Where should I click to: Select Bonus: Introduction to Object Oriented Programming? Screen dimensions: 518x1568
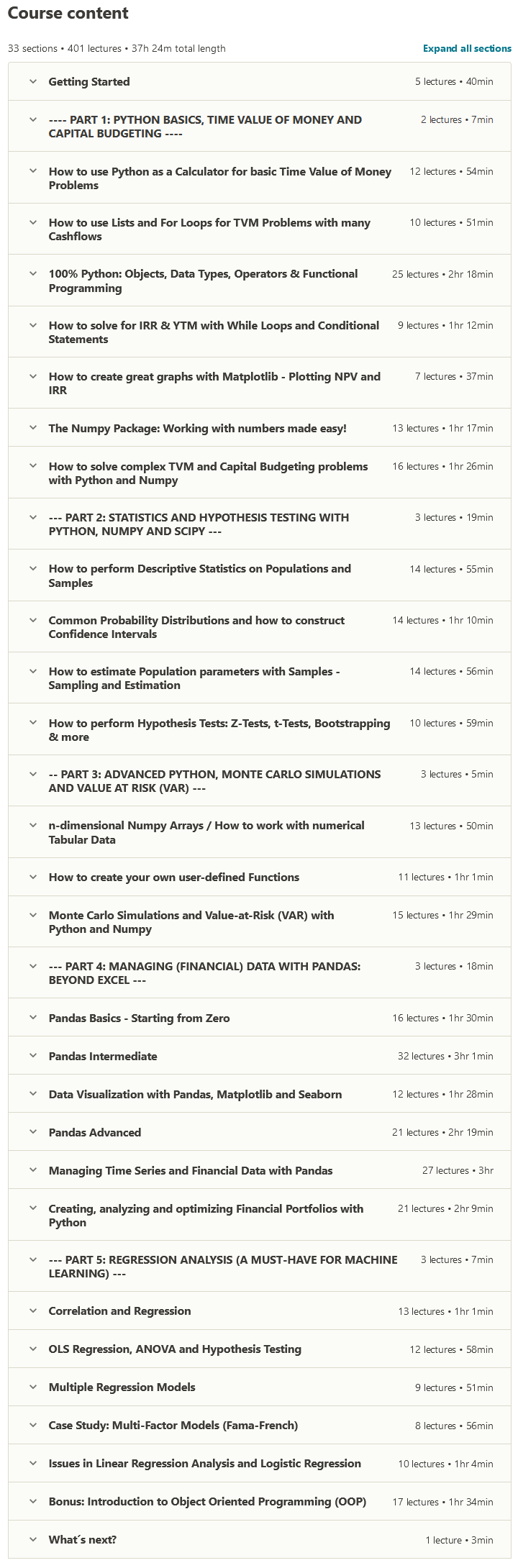point(207,1501)
